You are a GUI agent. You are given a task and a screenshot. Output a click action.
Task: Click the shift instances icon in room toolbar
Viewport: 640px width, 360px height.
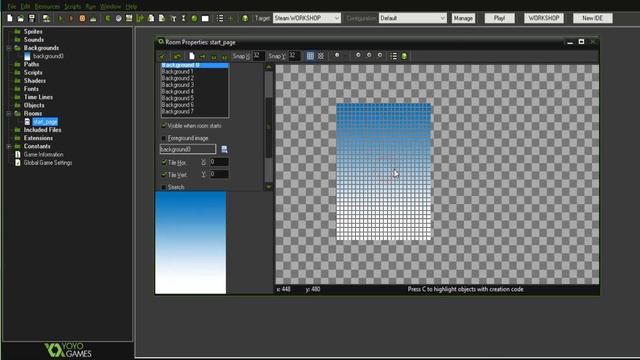pyautogui.click(x=203, y=56)
